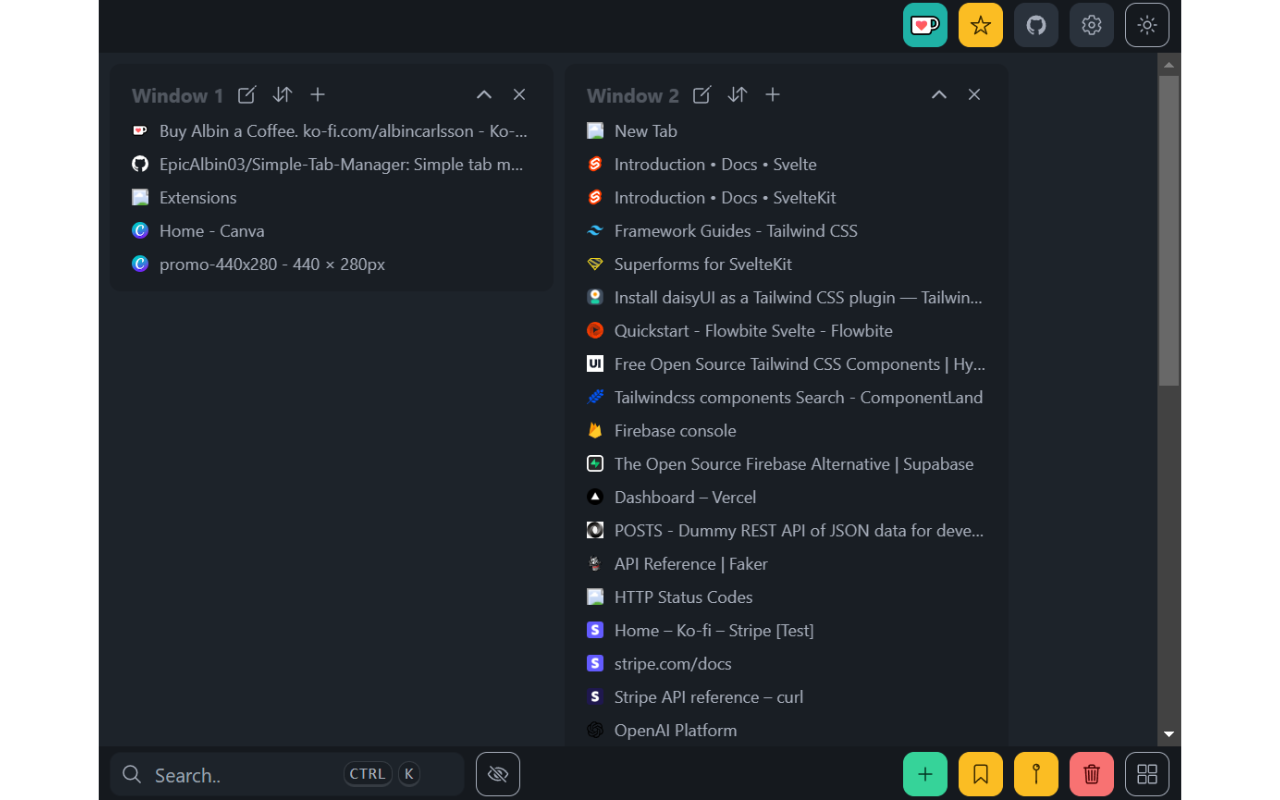
Task: Close Window 2 group
Action: click(x=974, y=95)
